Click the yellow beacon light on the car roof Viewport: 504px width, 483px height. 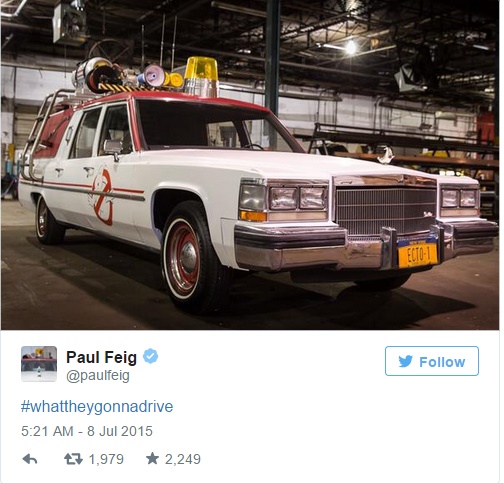click(x=201, y=77)
